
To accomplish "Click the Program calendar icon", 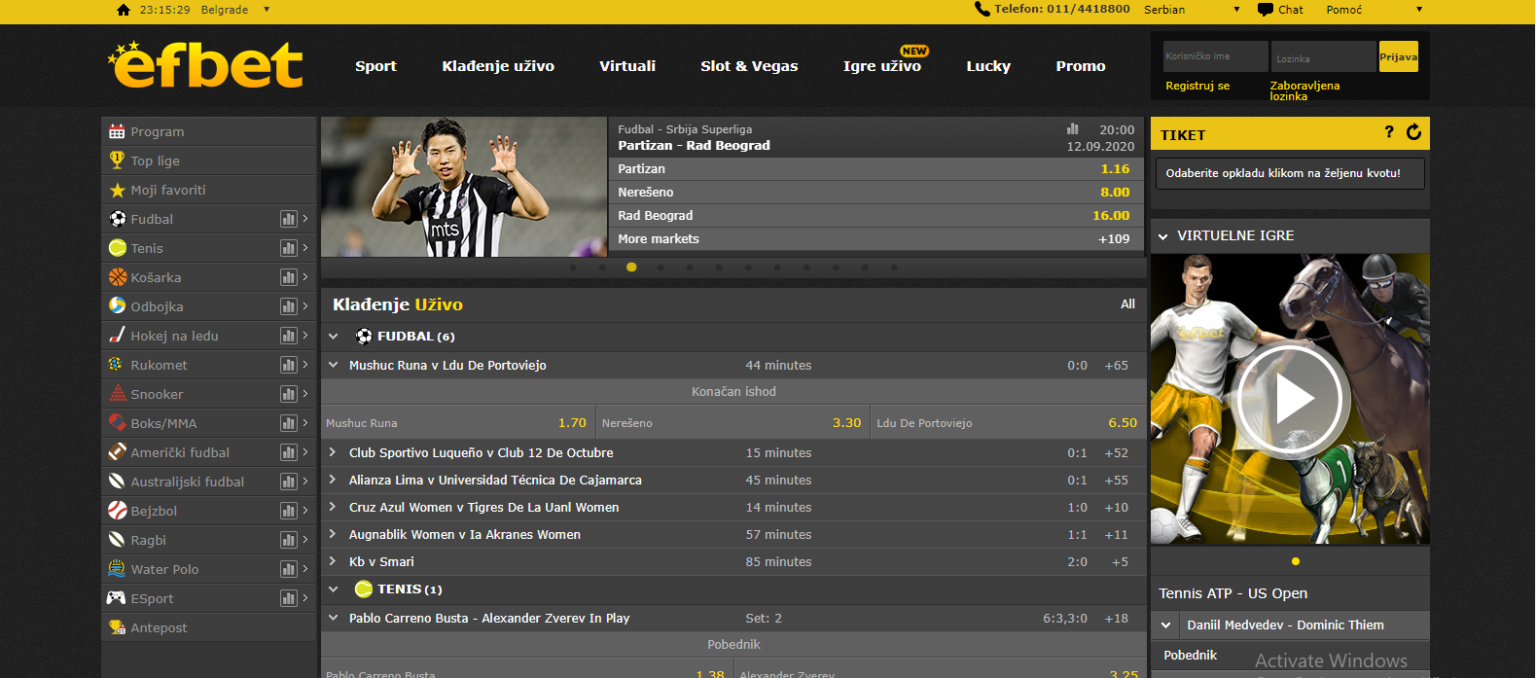I will pos(117,132).
